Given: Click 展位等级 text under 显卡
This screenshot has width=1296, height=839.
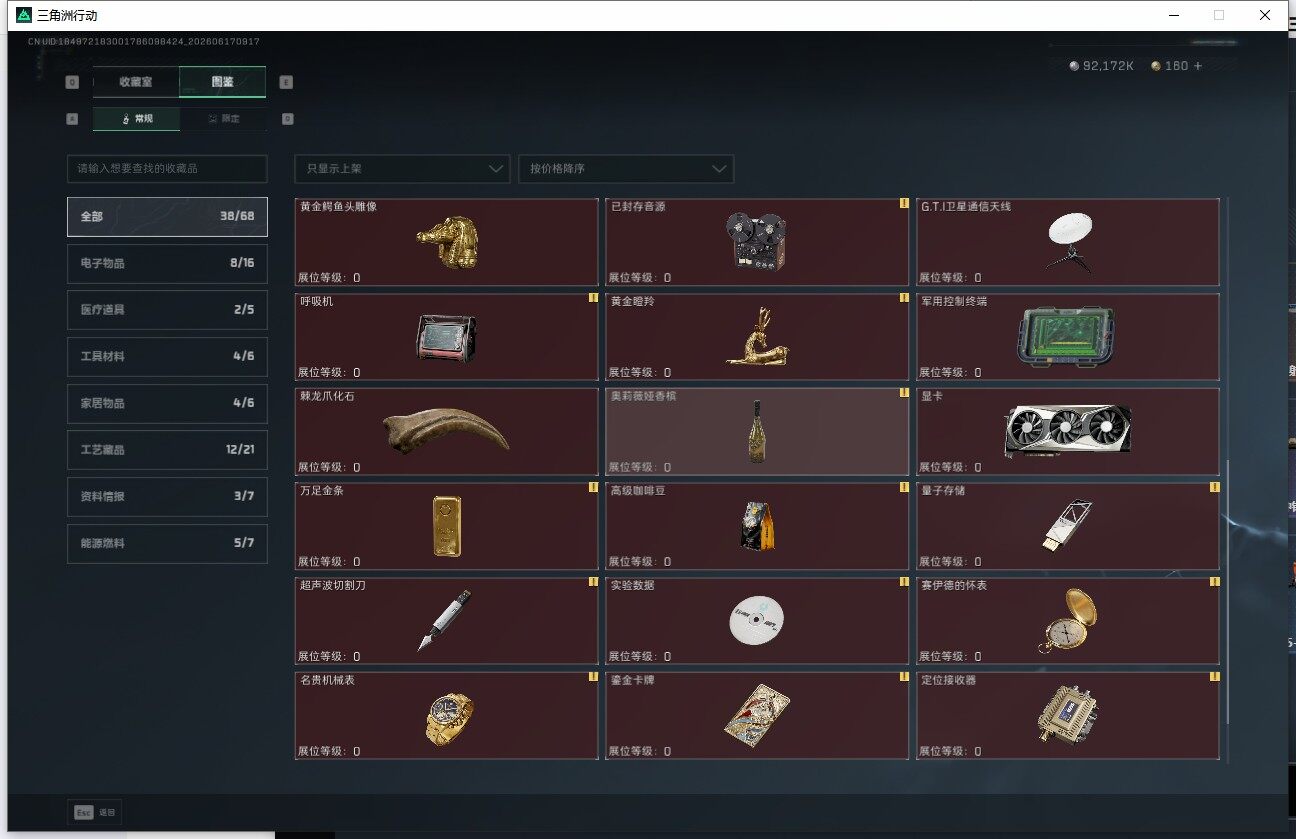Looking at the screenshot, I should (x=950, y=467).
